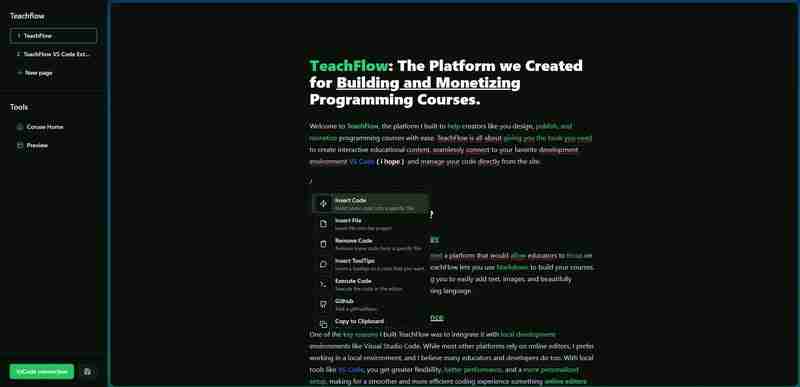Open the TeachFlow VS Code Ext page

53,54
